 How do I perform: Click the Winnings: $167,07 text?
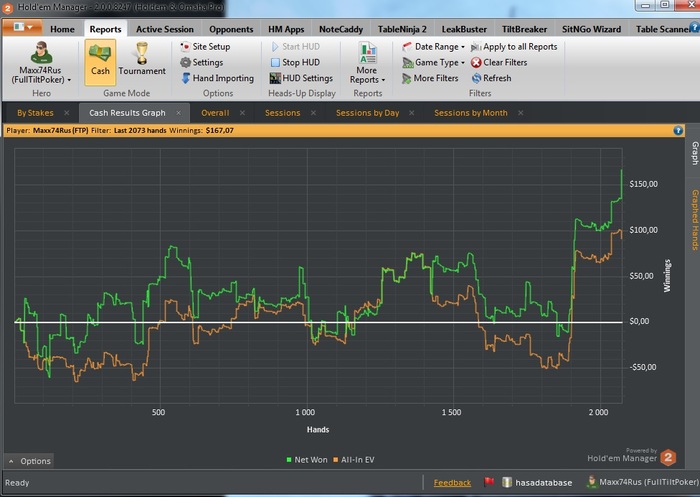click(201, 130)
